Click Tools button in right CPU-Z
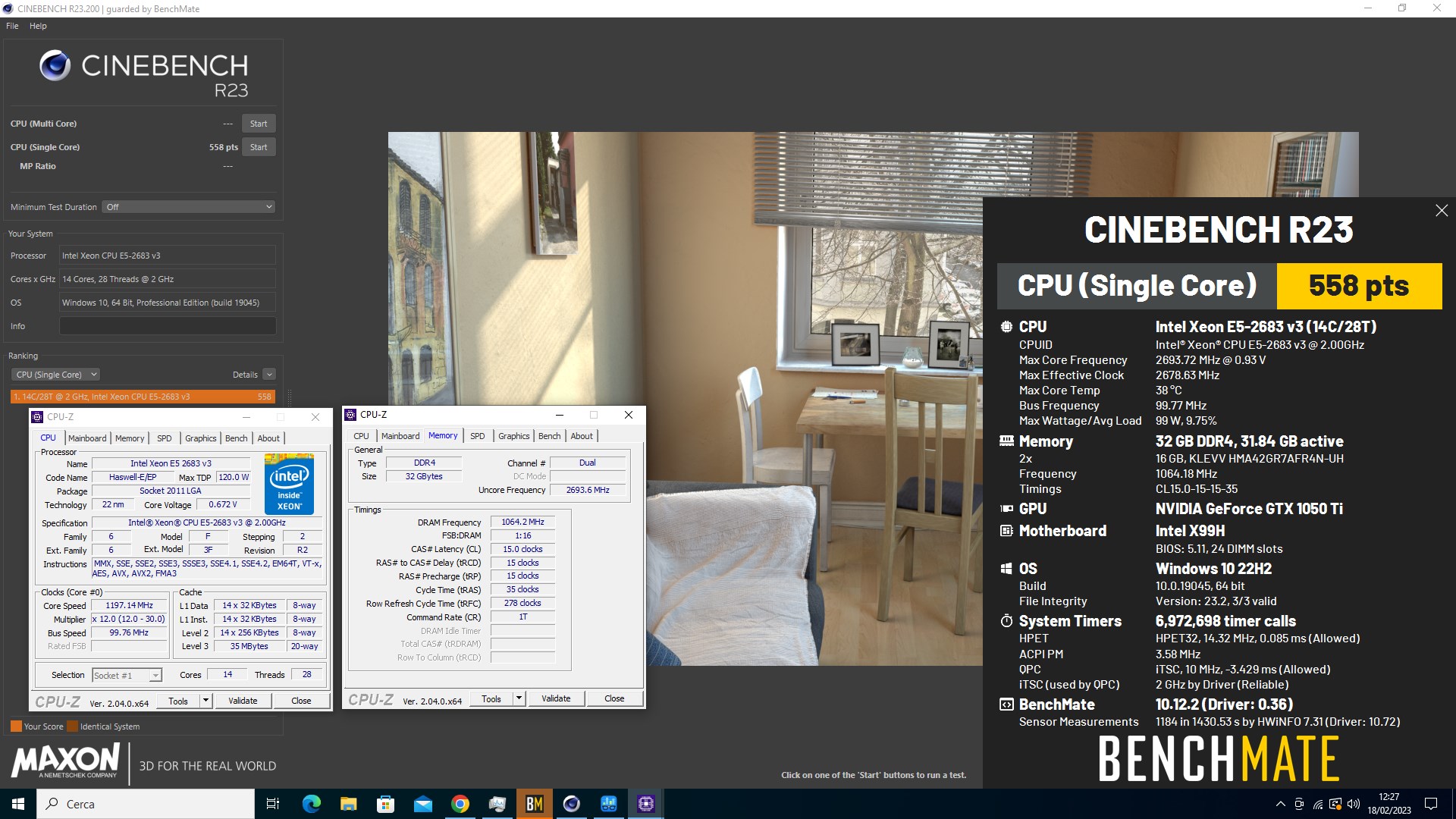The width and height of the screenshot is (1456, 819). 491,698
